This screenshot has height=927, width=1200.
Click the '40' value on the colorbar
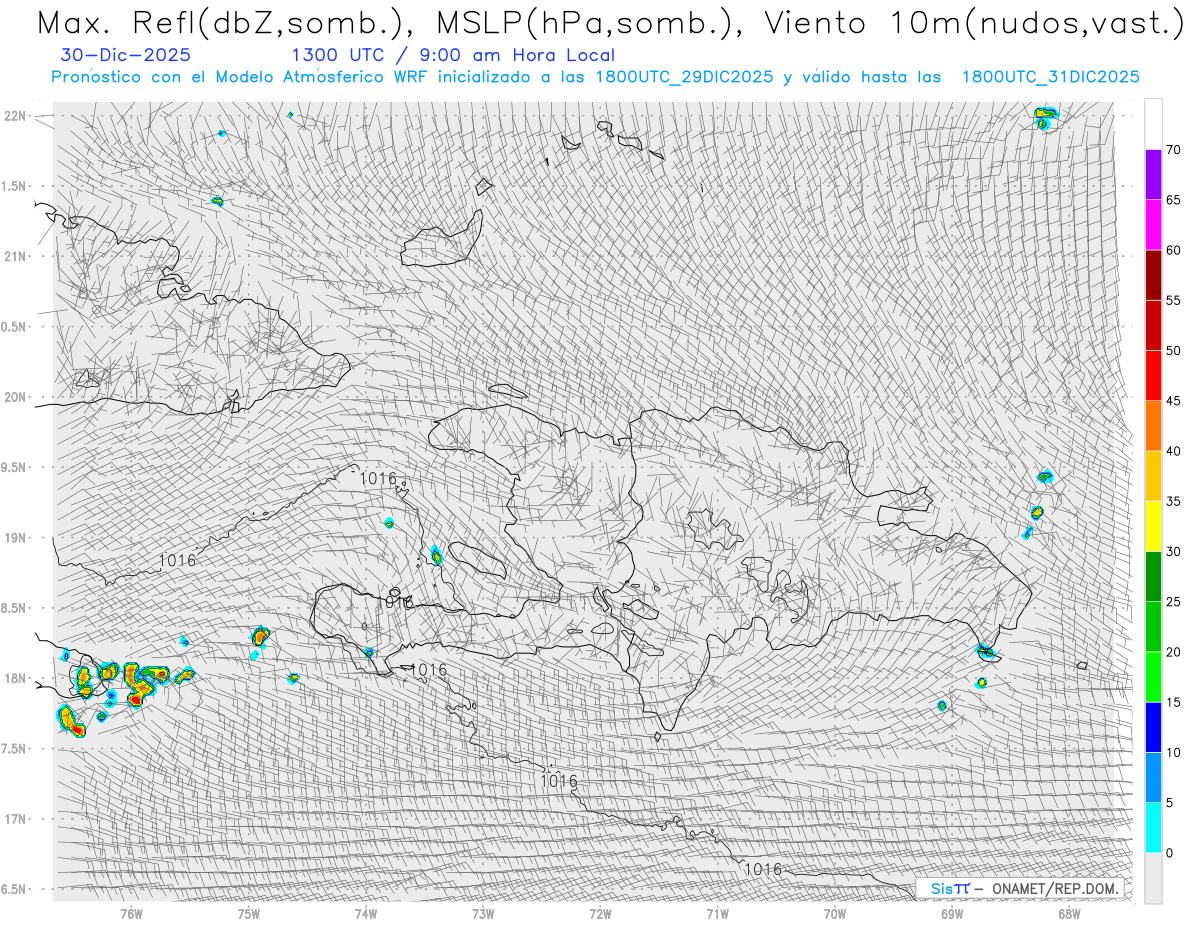(1174, 451)
